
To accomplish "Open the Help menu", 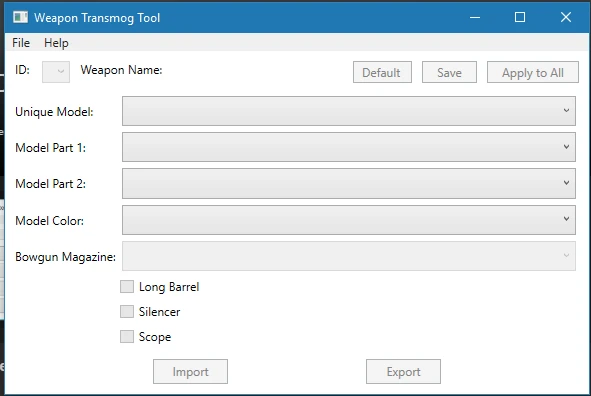I will 56,43.
